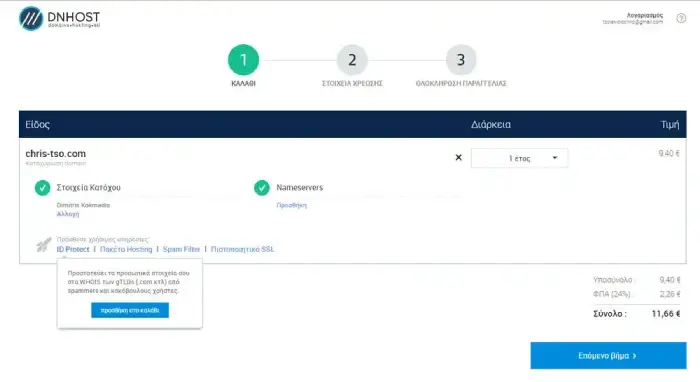Viewport: 700px width, 382px height.
Task: Open the Πακέτο Hosting link
Action: (x=126, y=249)
